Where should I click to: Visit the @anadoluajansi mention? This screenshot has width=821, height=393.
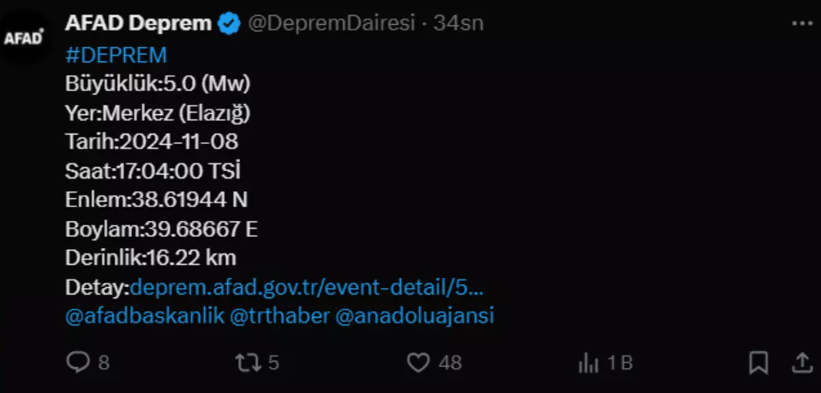point(415,316)
